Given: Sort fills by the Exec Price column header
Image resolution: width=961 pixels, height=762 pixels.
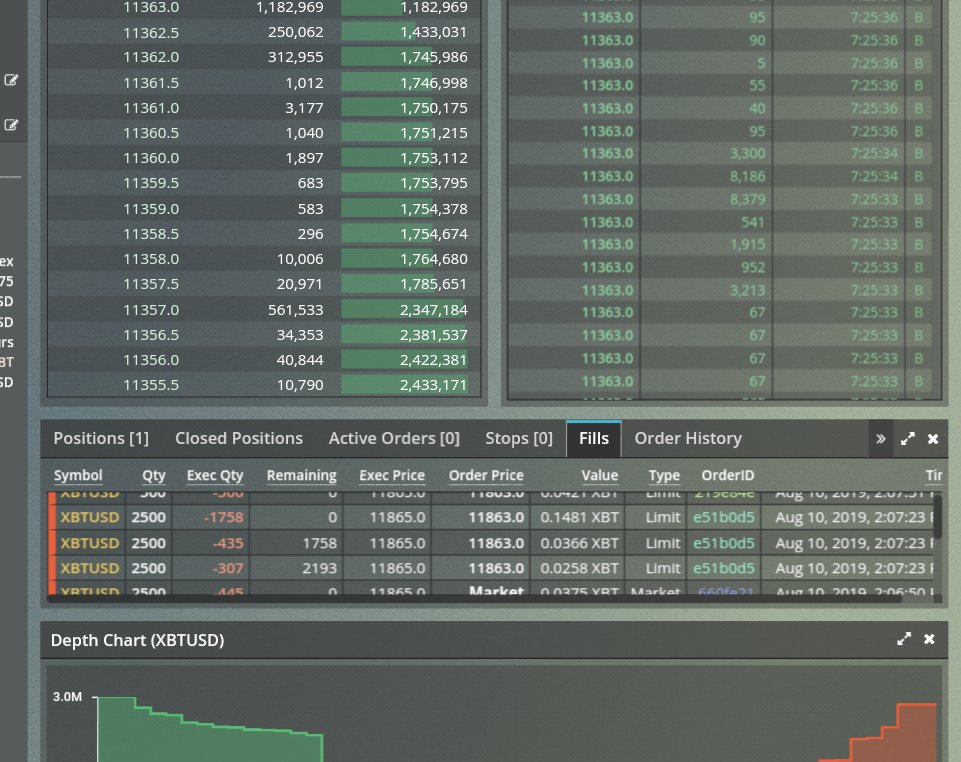Looking at the screenshot, I should pos(392,475).
